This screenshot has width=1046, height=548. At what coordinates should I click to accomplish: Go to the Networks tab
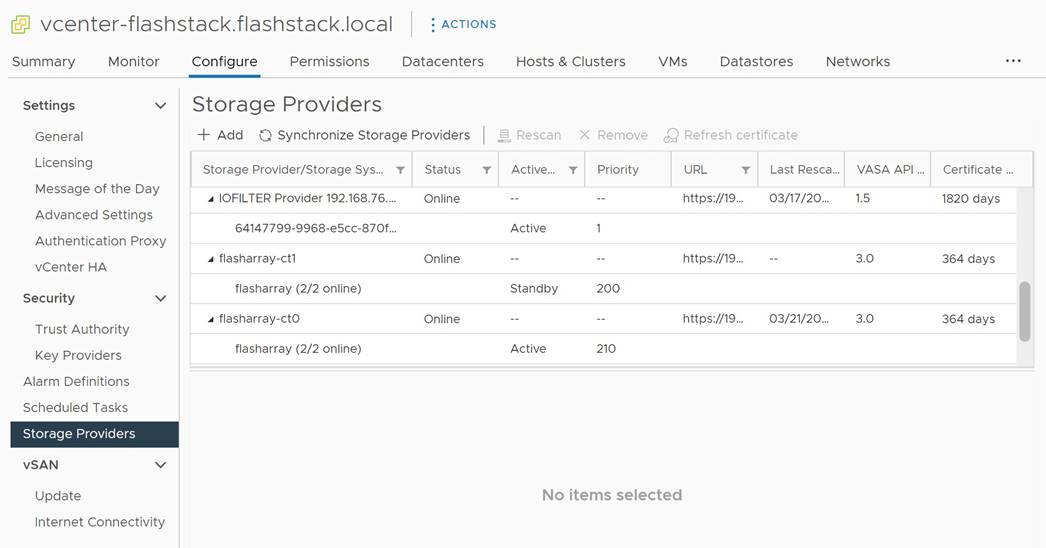[x=858, y=61]
